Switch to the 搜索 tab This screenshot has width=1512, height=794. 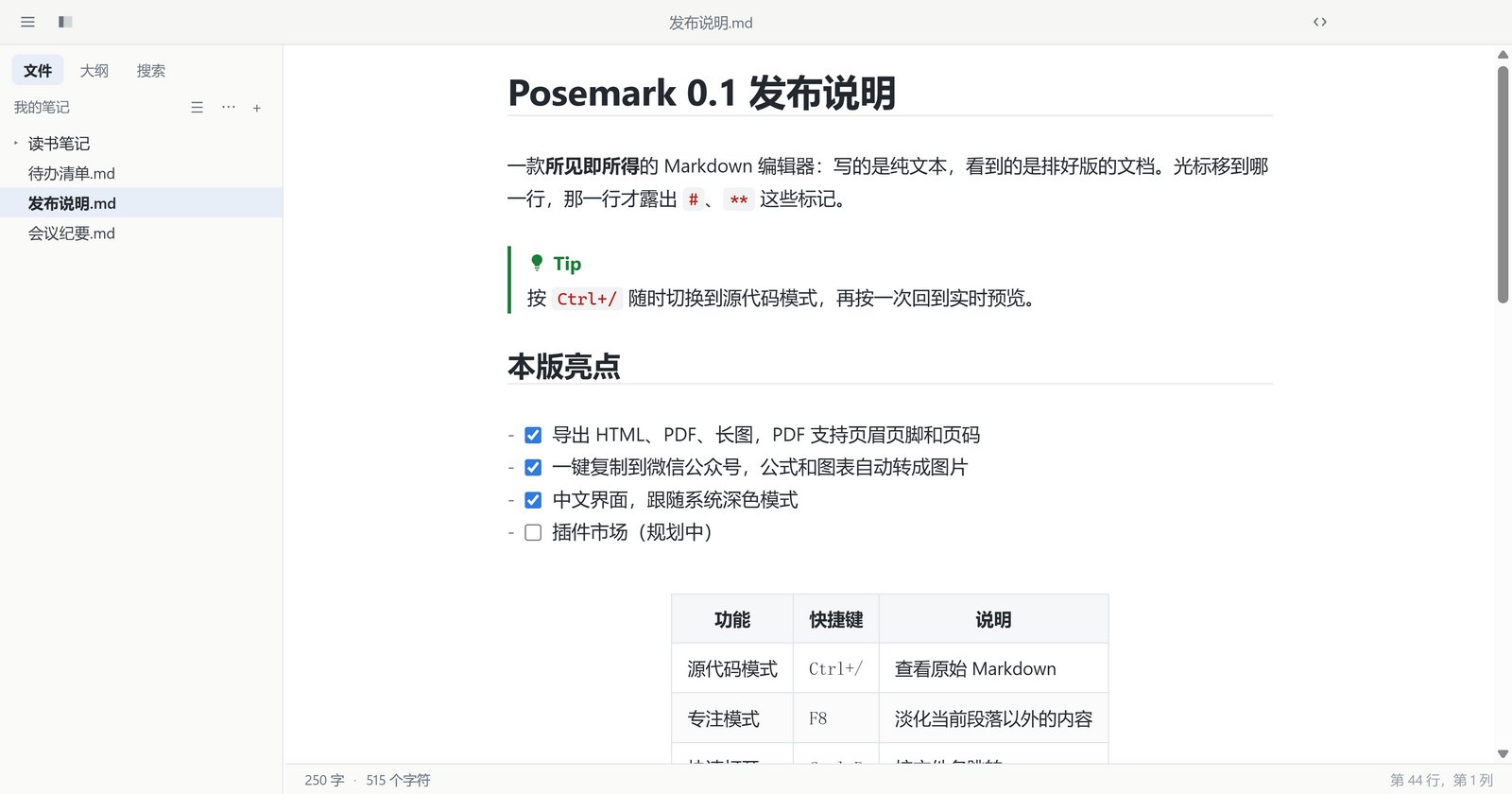pos(150,70)
